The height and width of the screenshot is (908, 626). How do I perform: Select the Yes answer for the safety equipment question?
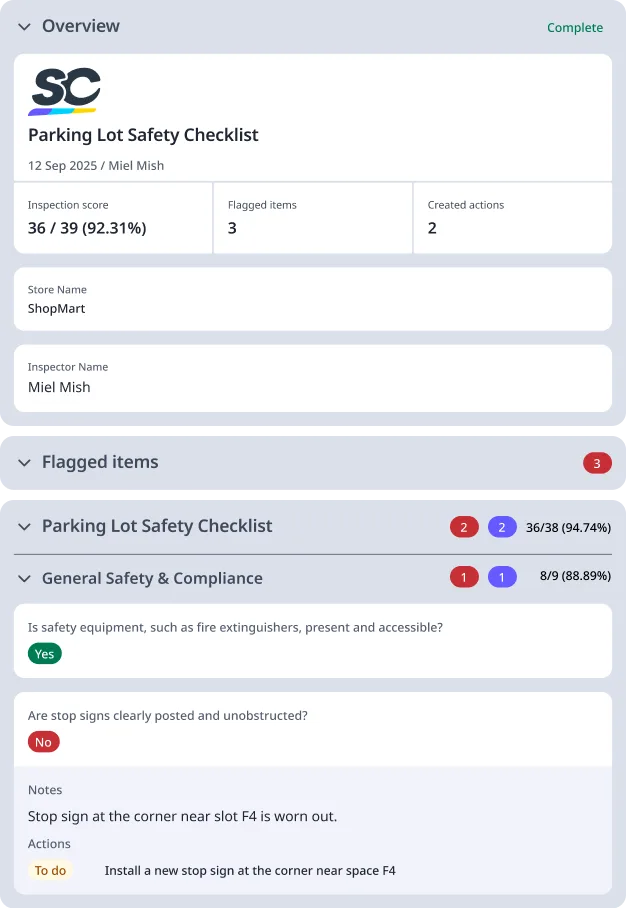point(44,653)
